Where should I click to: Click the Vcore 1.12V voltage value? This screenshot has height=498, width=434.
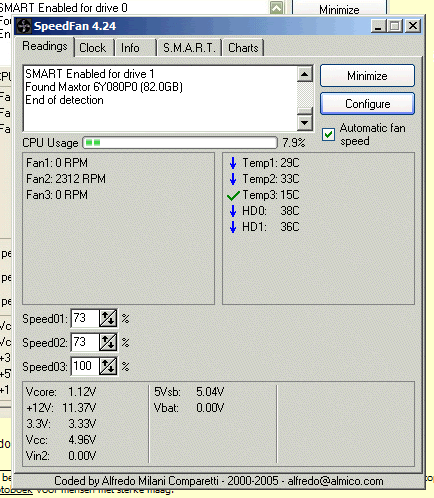(82, 392)
